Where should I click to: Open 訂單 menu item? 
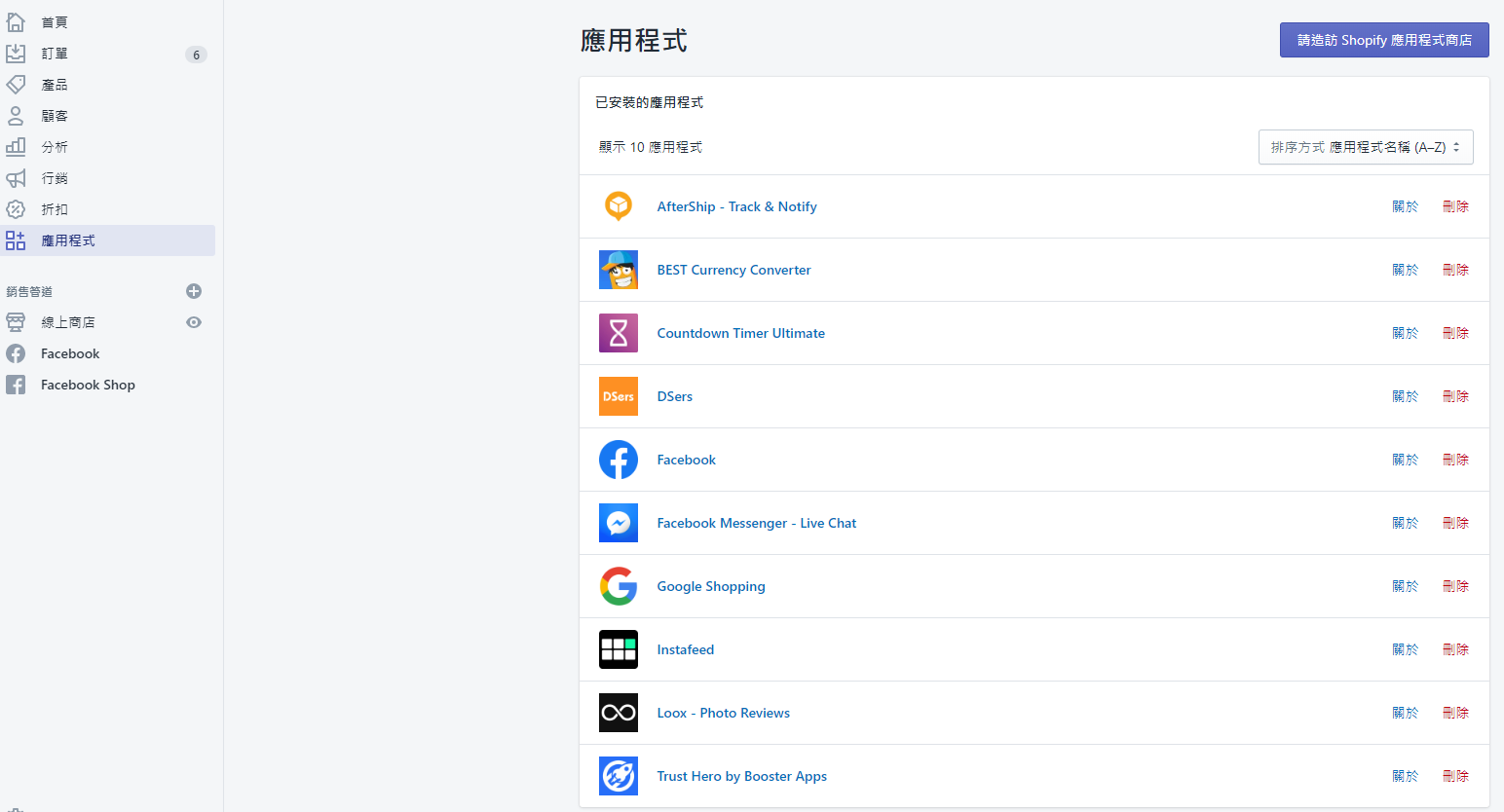(55, 54)
